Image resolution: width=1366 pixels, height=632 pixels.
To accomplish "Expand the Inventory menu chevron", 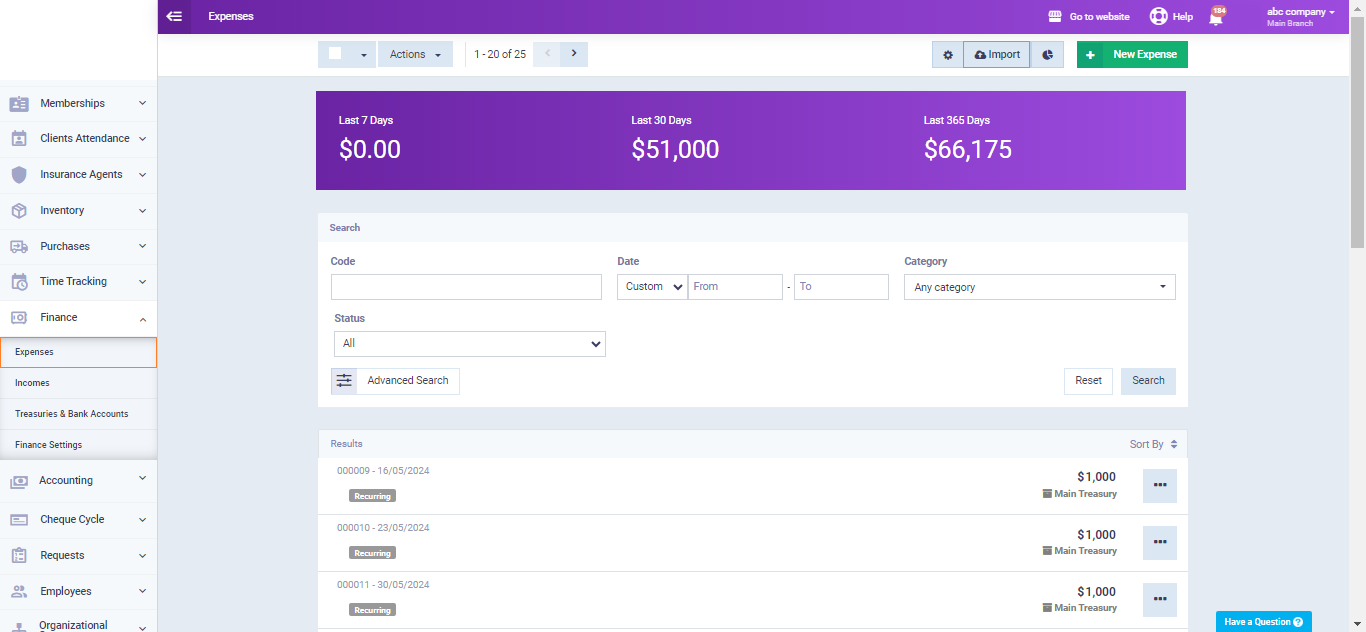I will tap(142, 211).
